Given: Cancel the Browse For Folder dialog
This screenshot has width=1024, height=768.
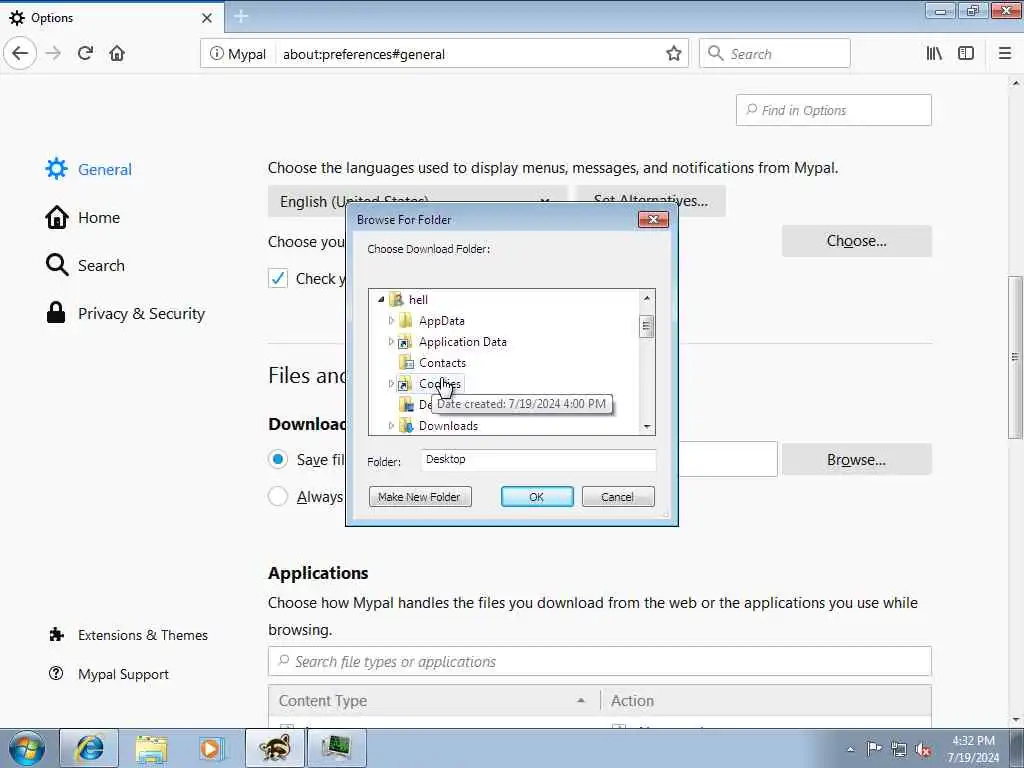Looking at the screenshot, I should click(x=618, y=497).
